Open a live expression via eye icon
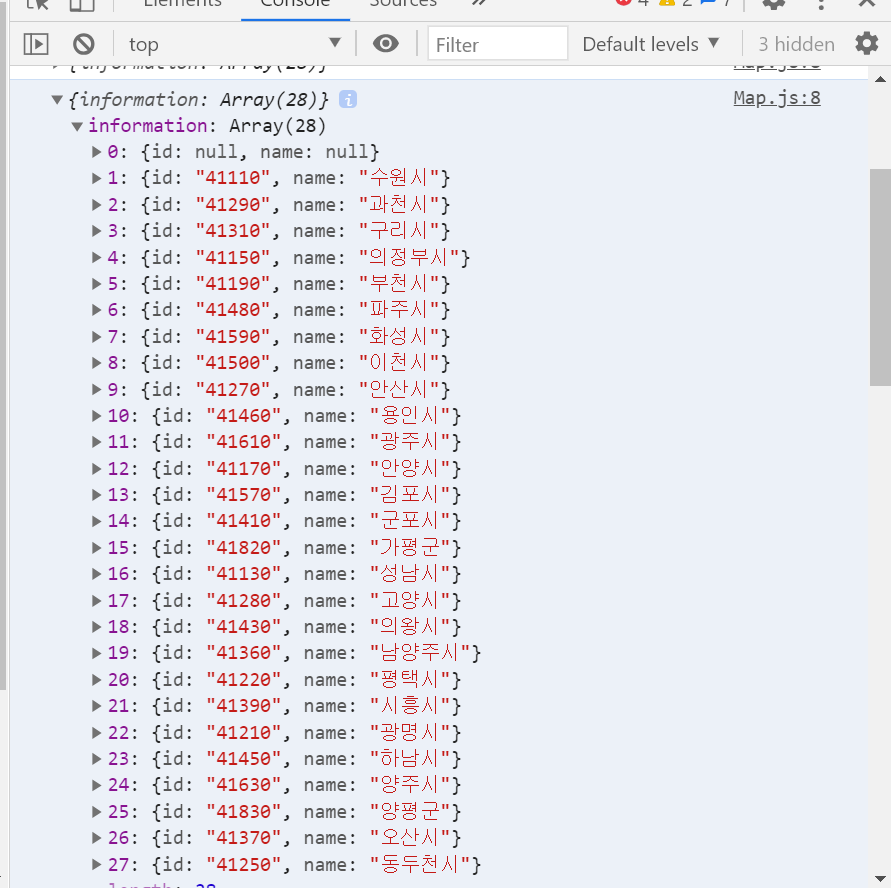Viewport: 891px width, 888px height. pos(386,43)
